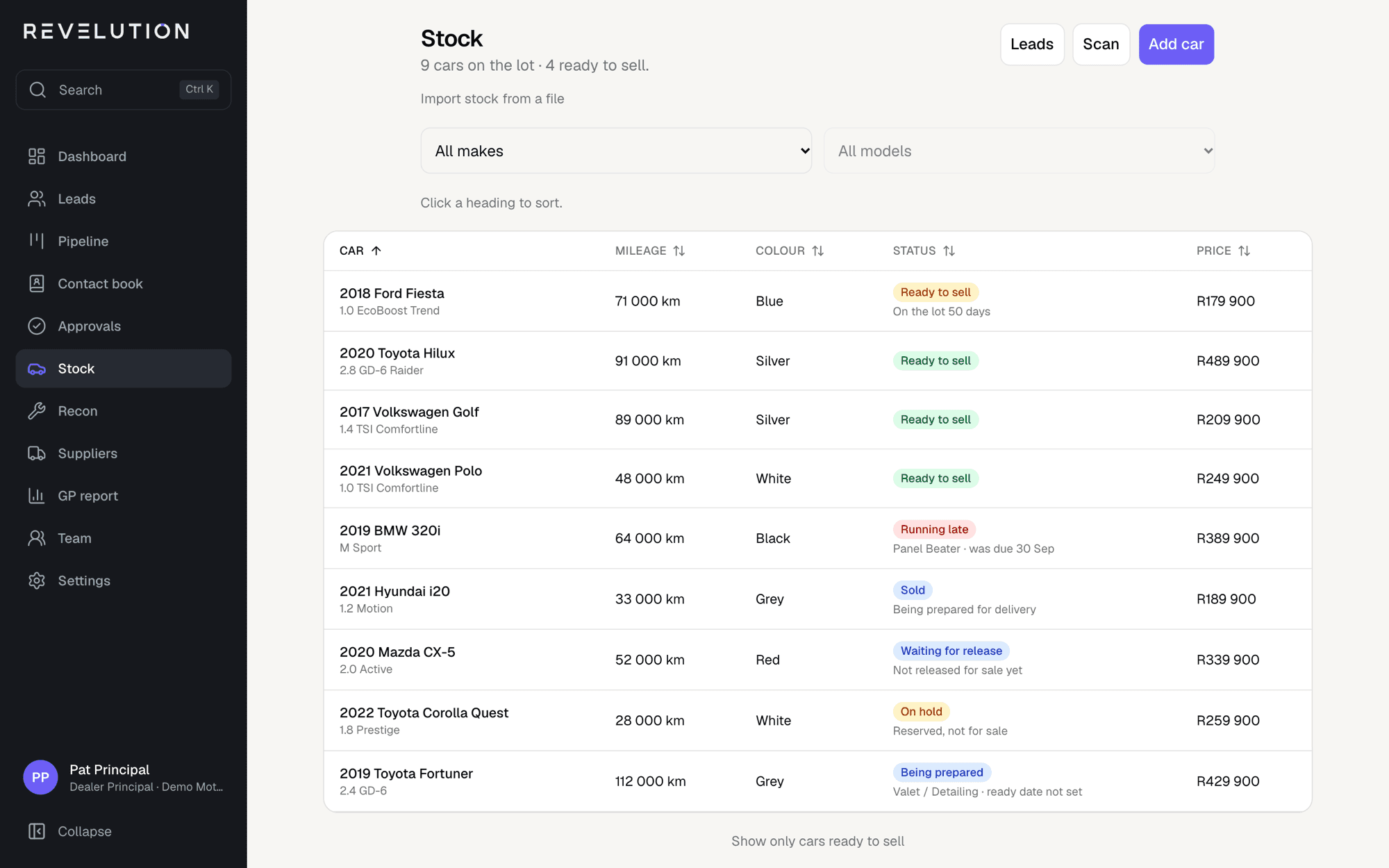1389x868 pixels.
Task: Click Import stock from a file link
Action: (x=492, y=99)
